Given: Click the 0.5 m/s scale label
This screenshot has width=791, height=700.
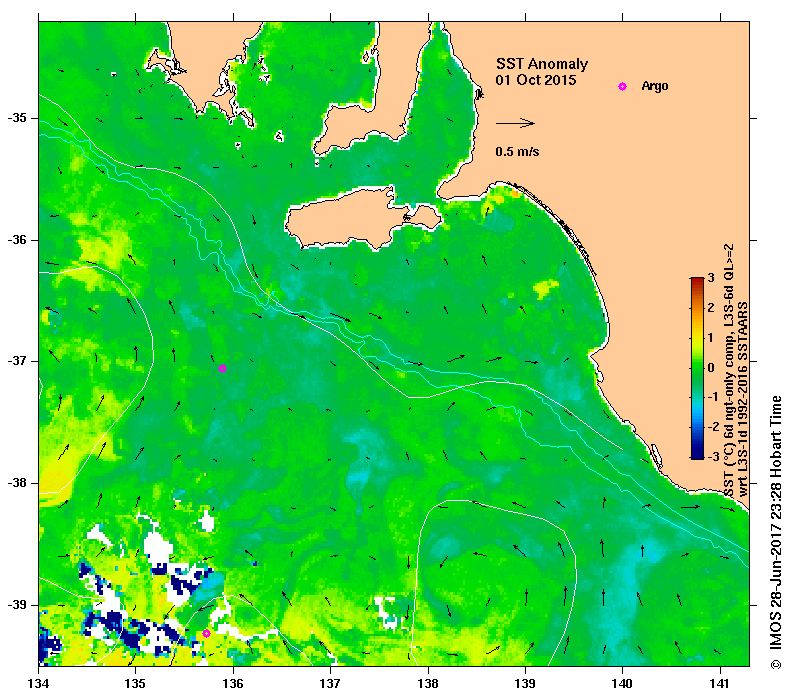Looking at the screenshot, I should click(517, 152).
